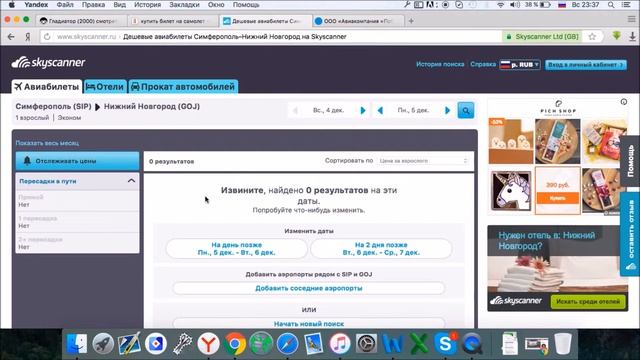Go to next return date arrow

tap(447, 110)
